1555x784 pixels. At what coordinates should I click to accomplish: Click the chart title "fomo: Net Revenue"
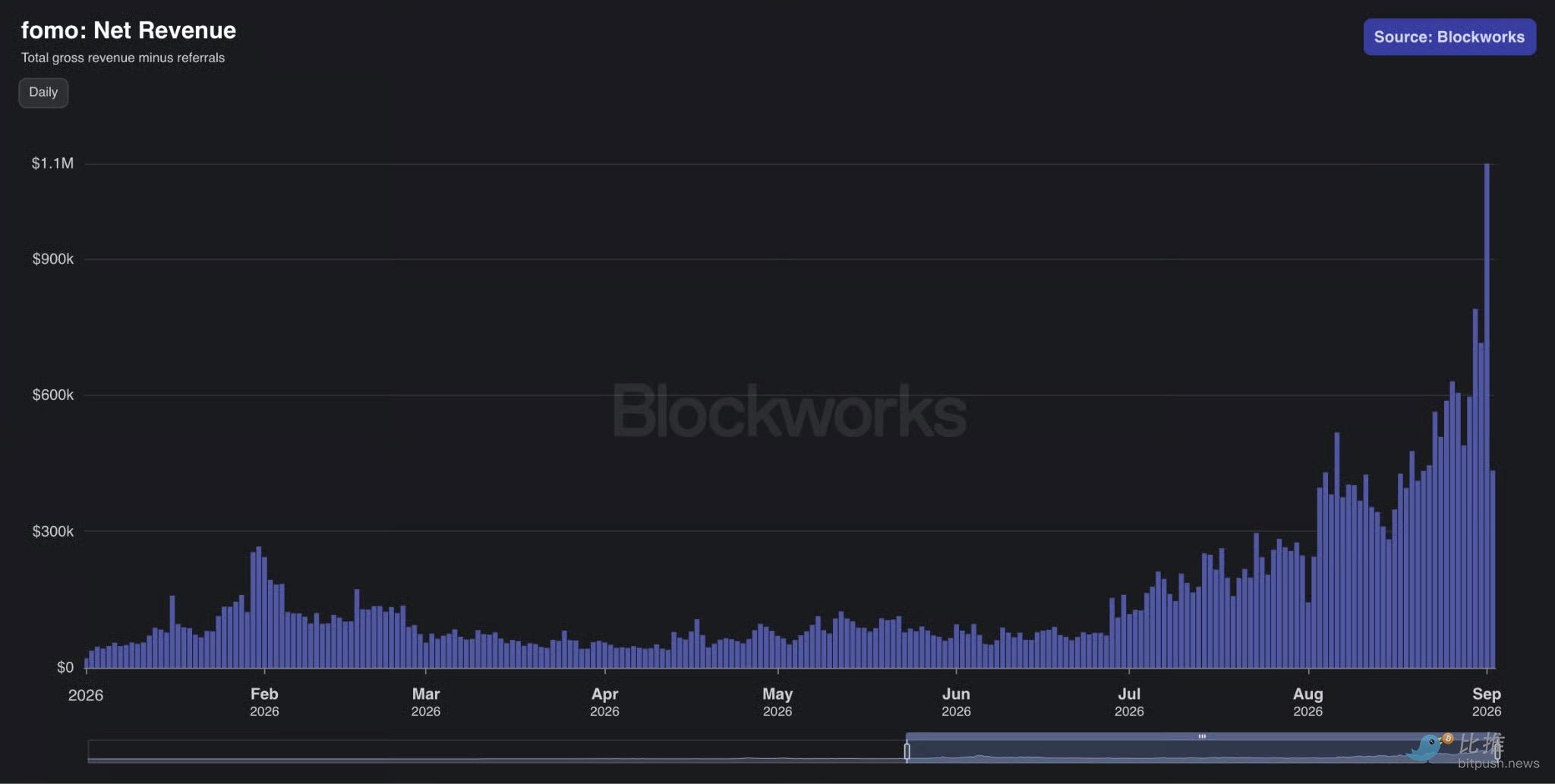tap(128, 30)
